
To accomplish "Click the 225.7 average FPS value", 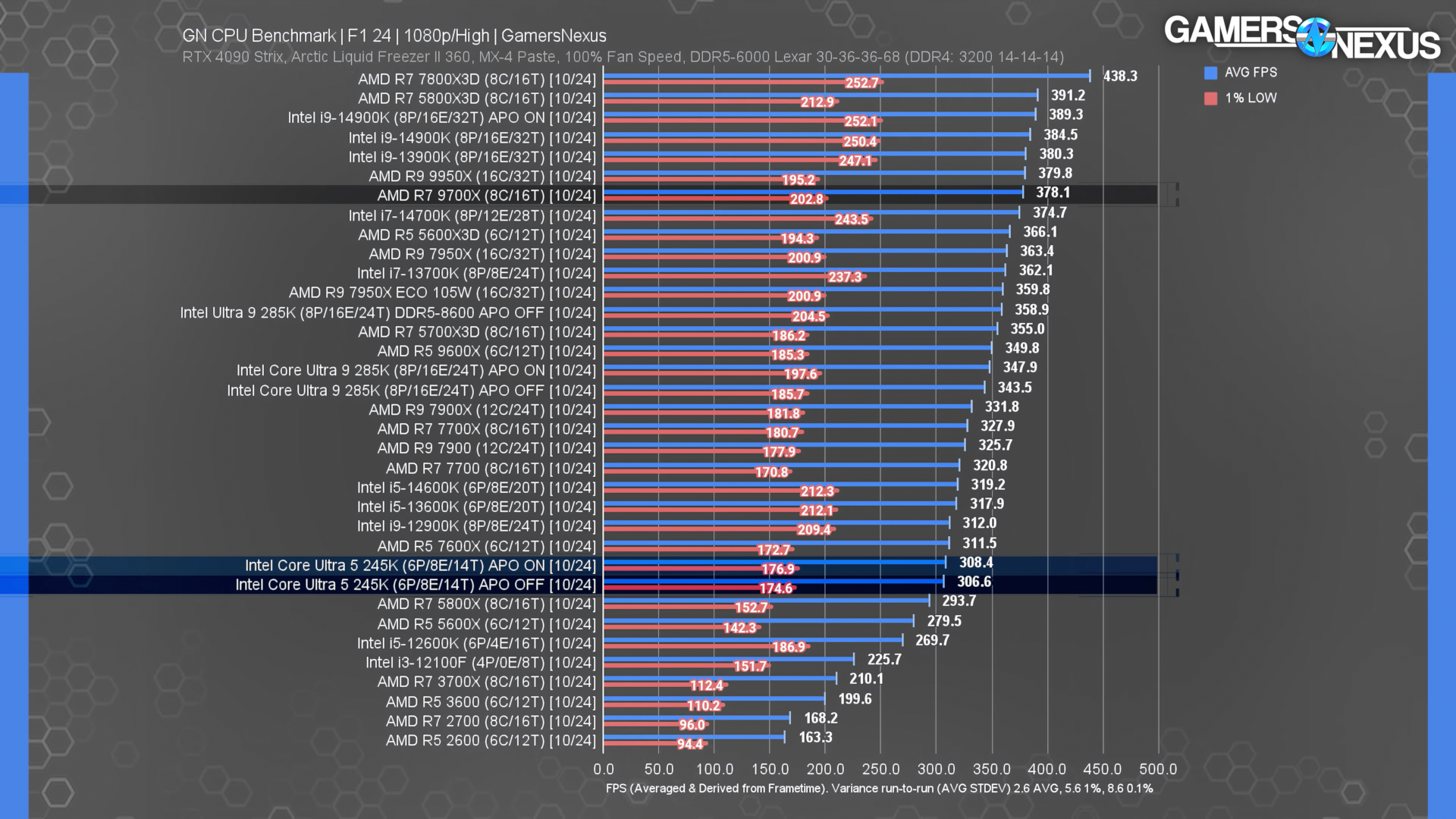I will 884,660.
